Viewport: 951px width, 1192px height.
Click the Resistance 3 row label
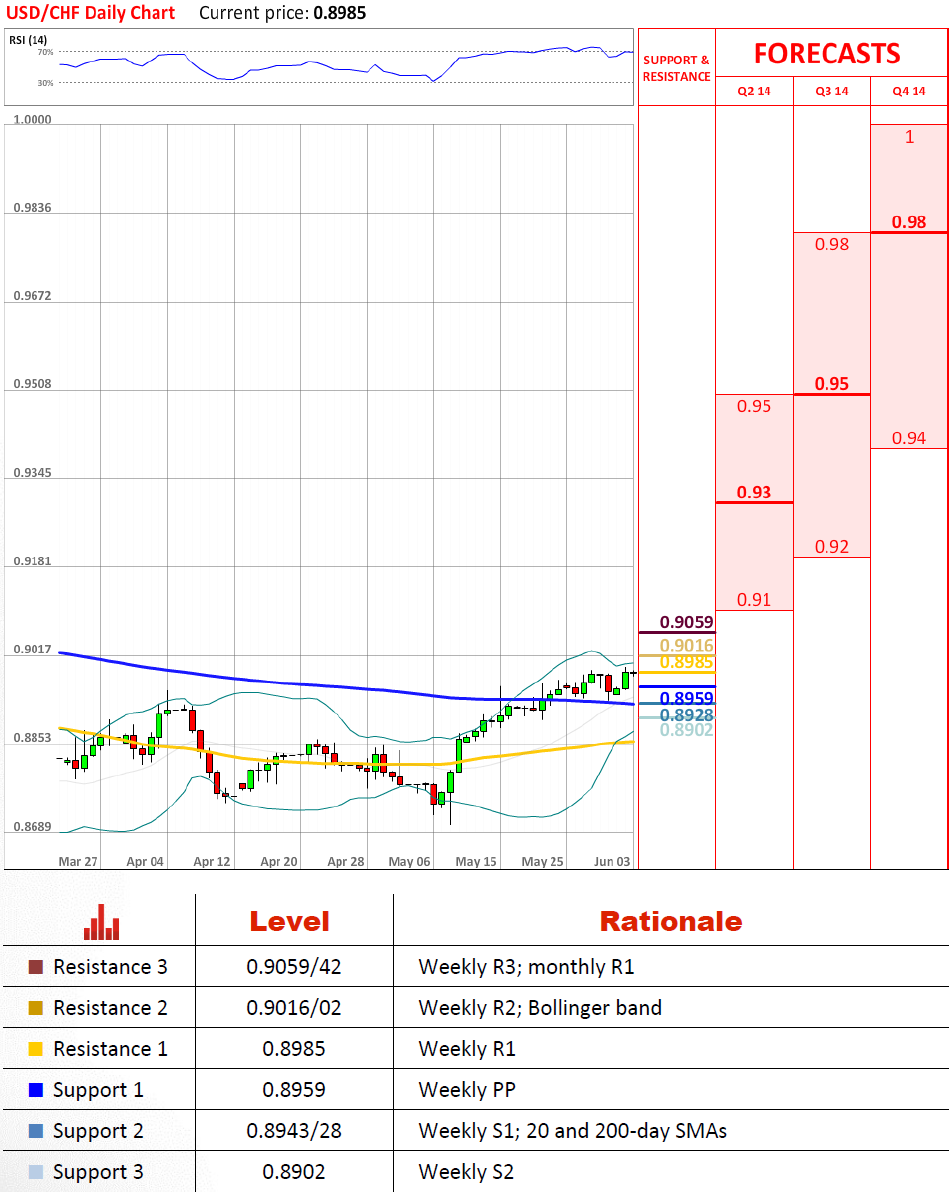tap(110, 967)
